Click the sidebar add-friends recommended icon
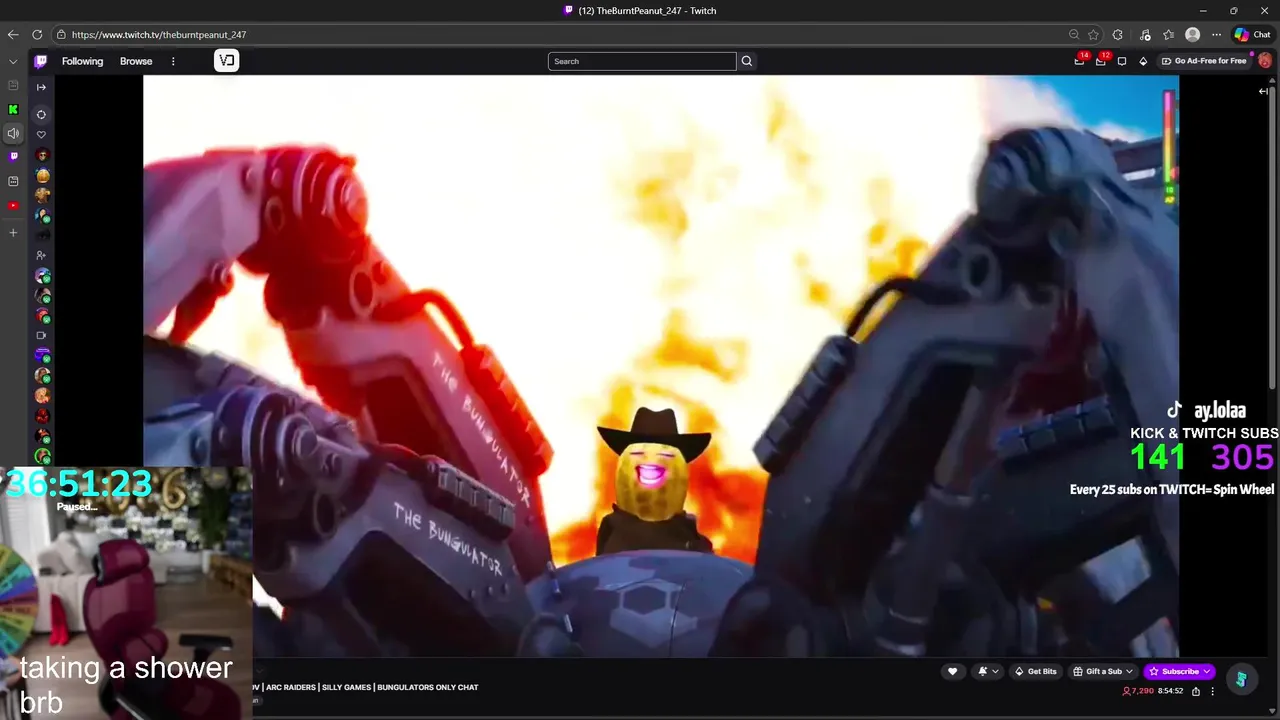1280x720 pixels. tap(41, 255)
